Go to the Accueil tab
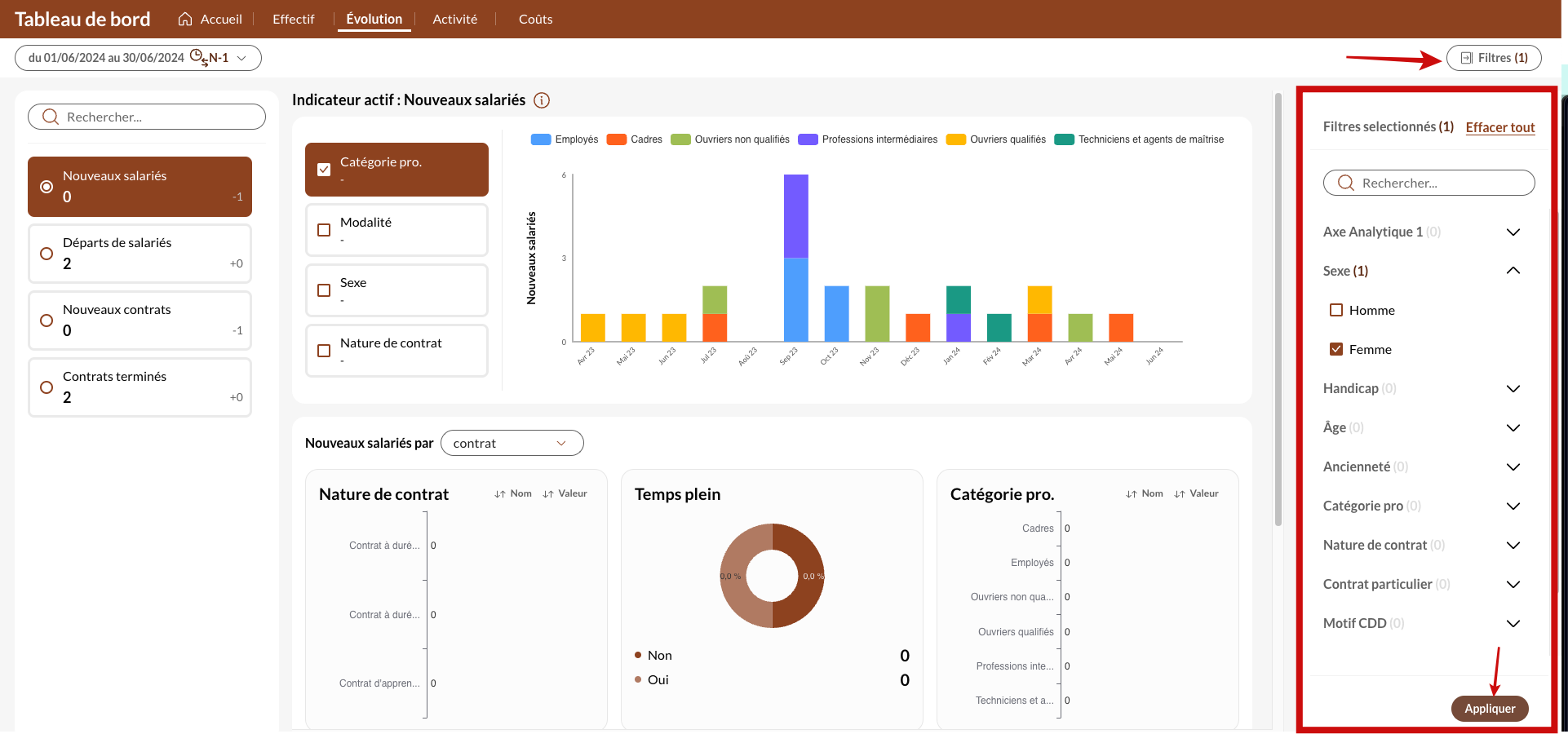This screenshot has width=1568, height=734. tap(210, 19)
